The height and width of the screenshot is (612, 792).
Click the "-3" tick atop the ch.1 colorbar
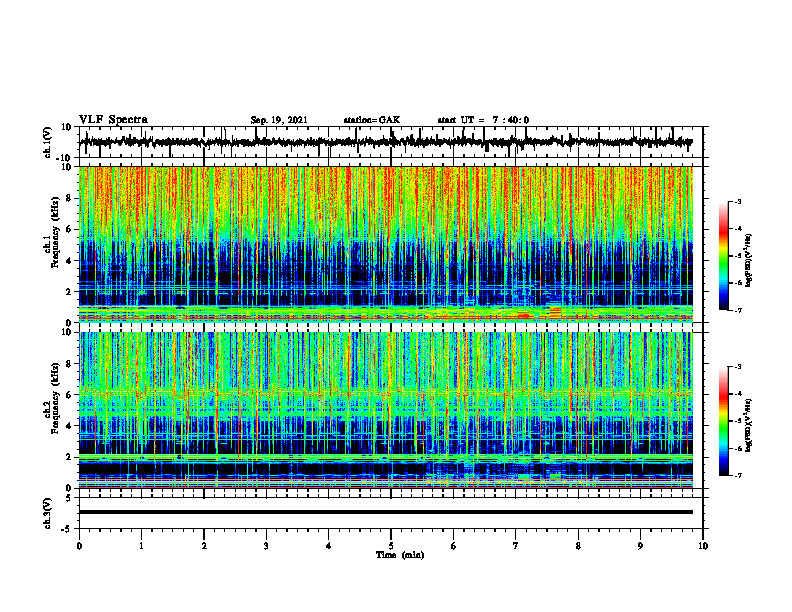[x=738, y=201]
